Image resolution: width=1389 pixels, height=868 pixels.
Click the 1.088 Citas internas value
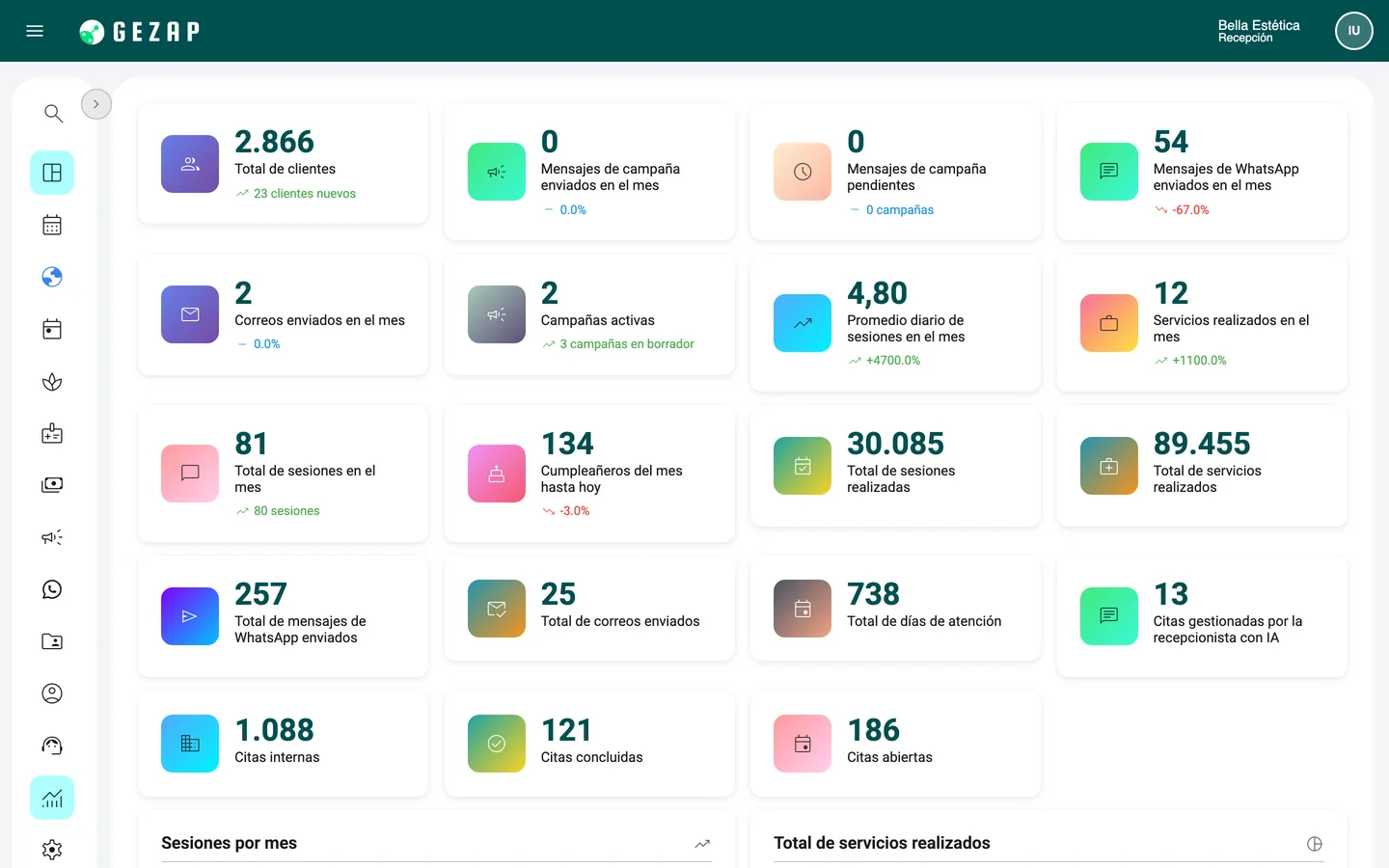click(x=275, y=730)
